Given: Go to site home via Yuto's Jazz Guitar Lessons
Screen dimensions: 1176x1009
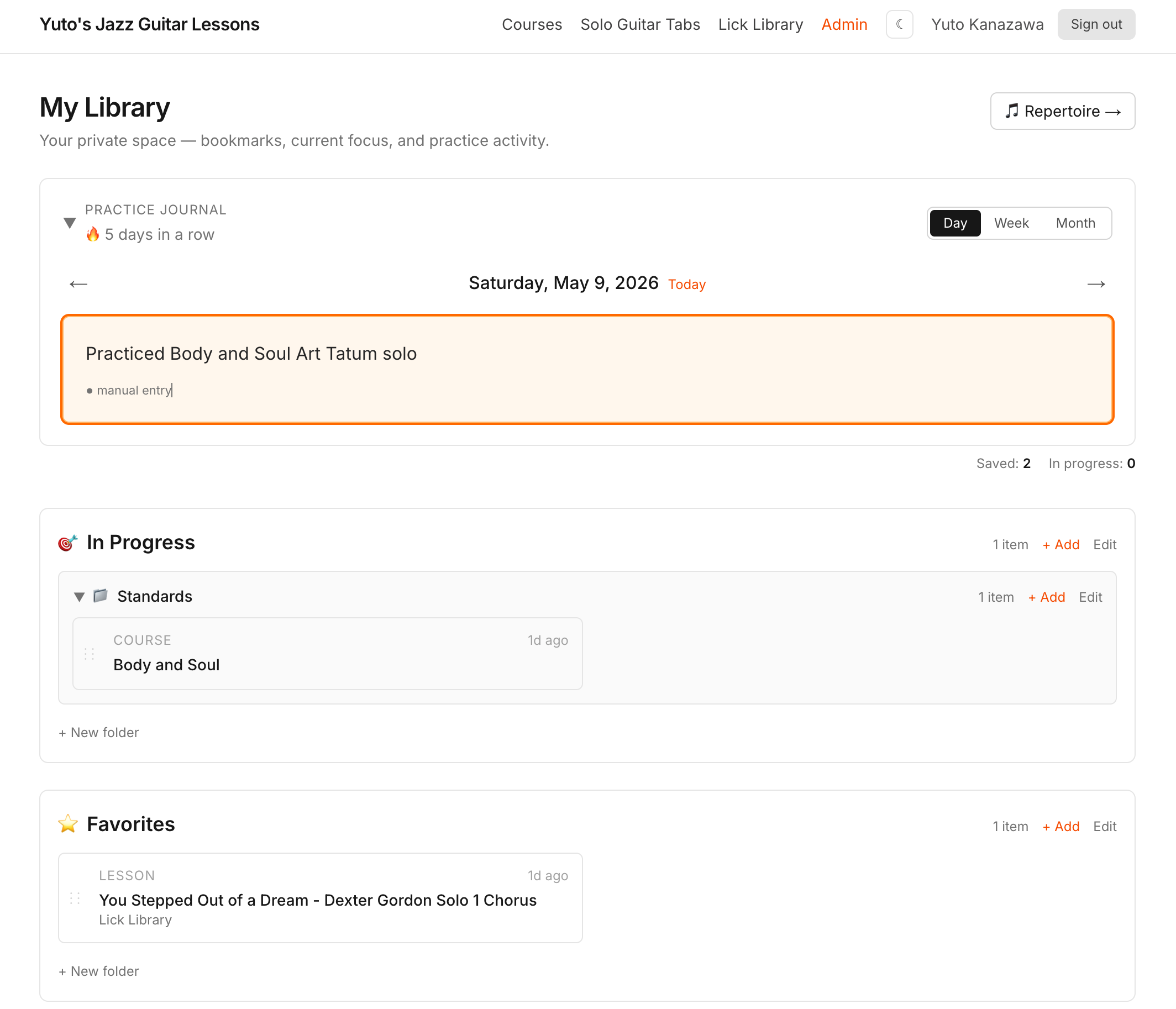Looking at the screenshot, I should [149, 24].
